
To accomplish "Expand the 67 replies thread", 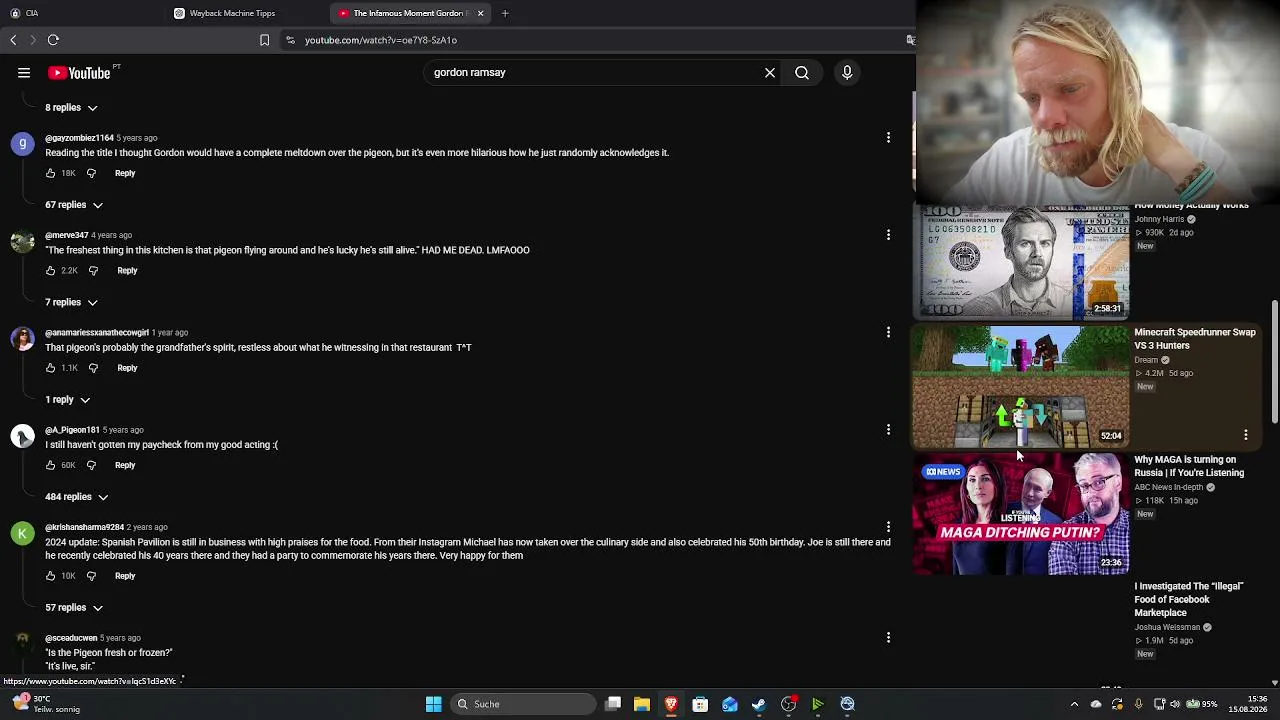I will pos(74,205).
